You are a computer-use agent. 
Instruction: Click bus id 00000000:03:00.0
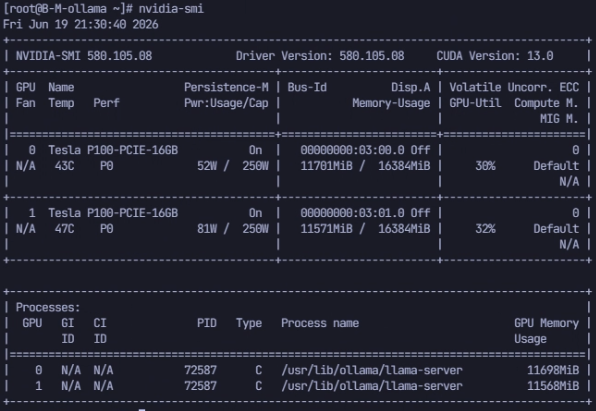pos(352,150)
